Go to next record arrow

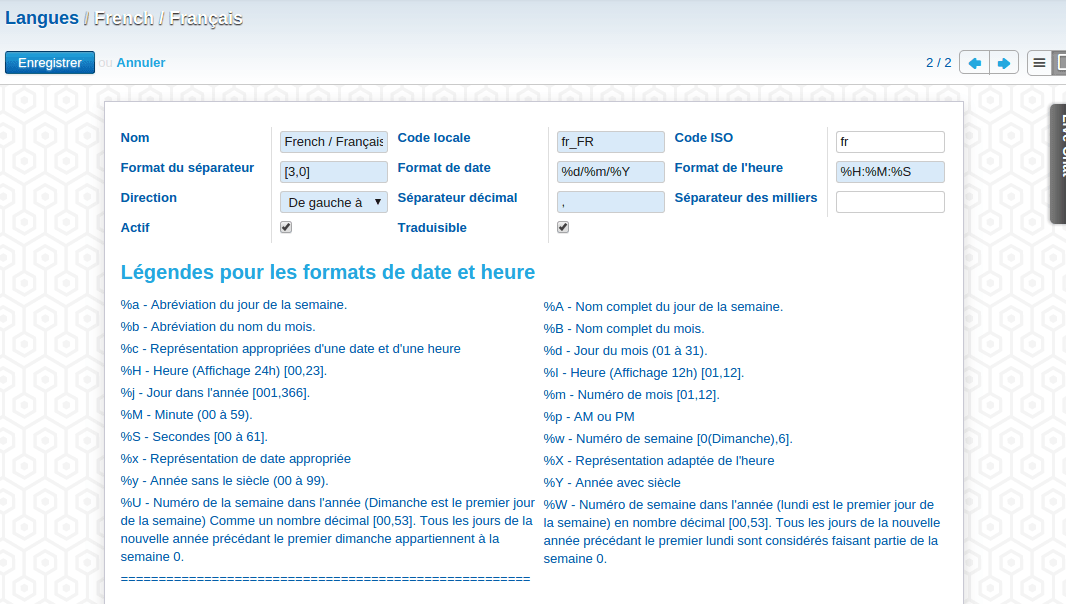tap(1004, 63)
